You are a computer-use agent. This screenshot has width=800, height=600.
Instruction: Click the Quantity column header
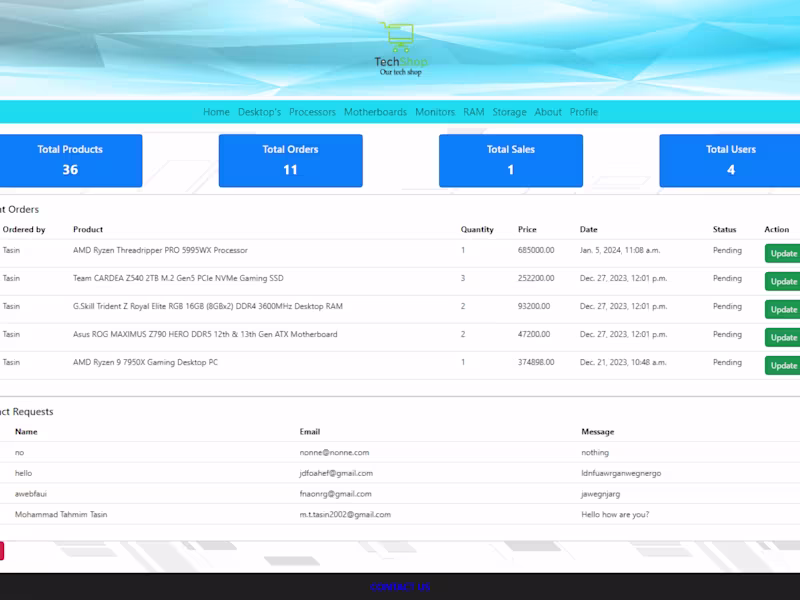[477, 230]
